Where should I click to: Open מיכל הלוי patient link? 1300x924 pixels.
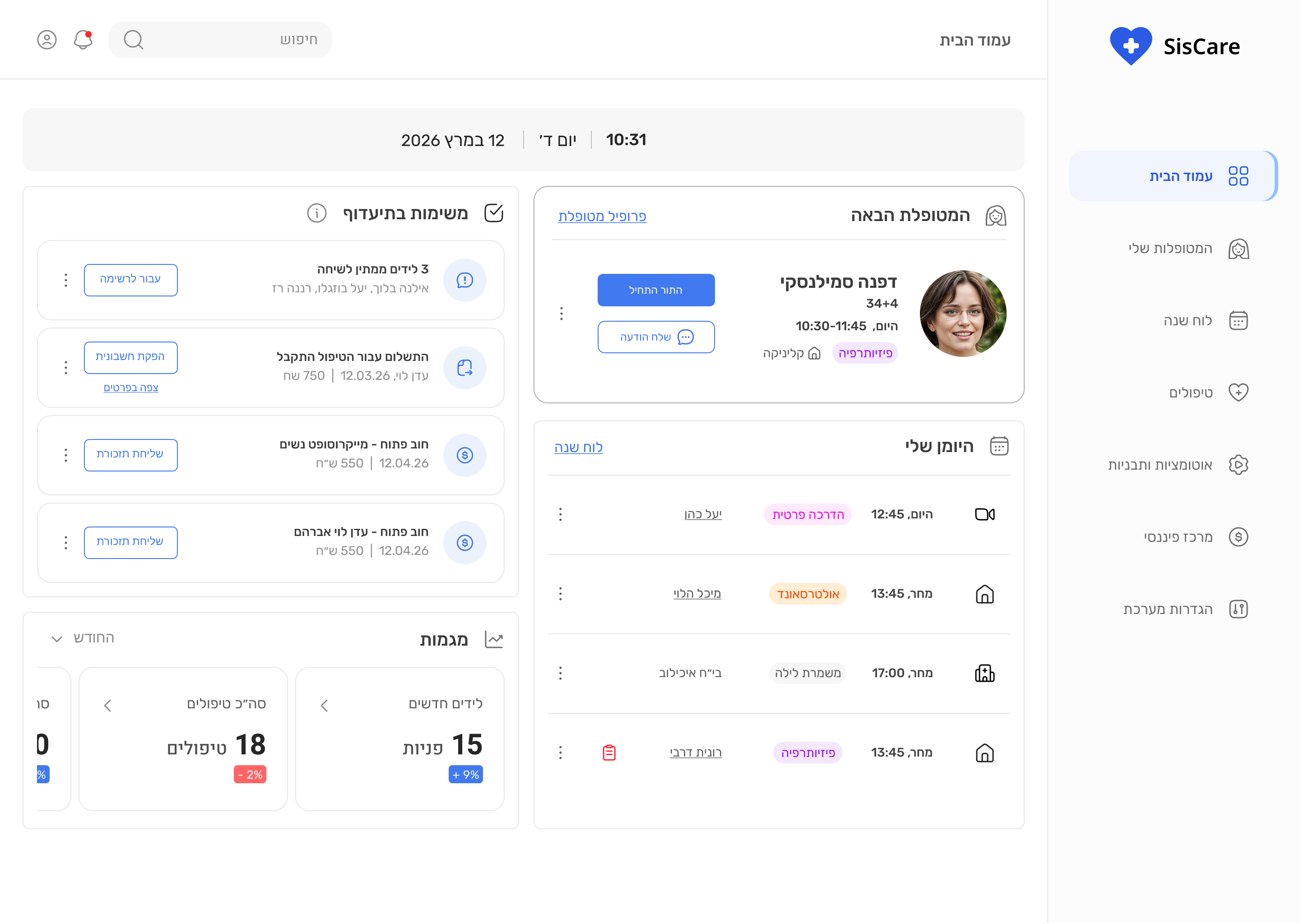pyautogui.click(x=697, y=594)
